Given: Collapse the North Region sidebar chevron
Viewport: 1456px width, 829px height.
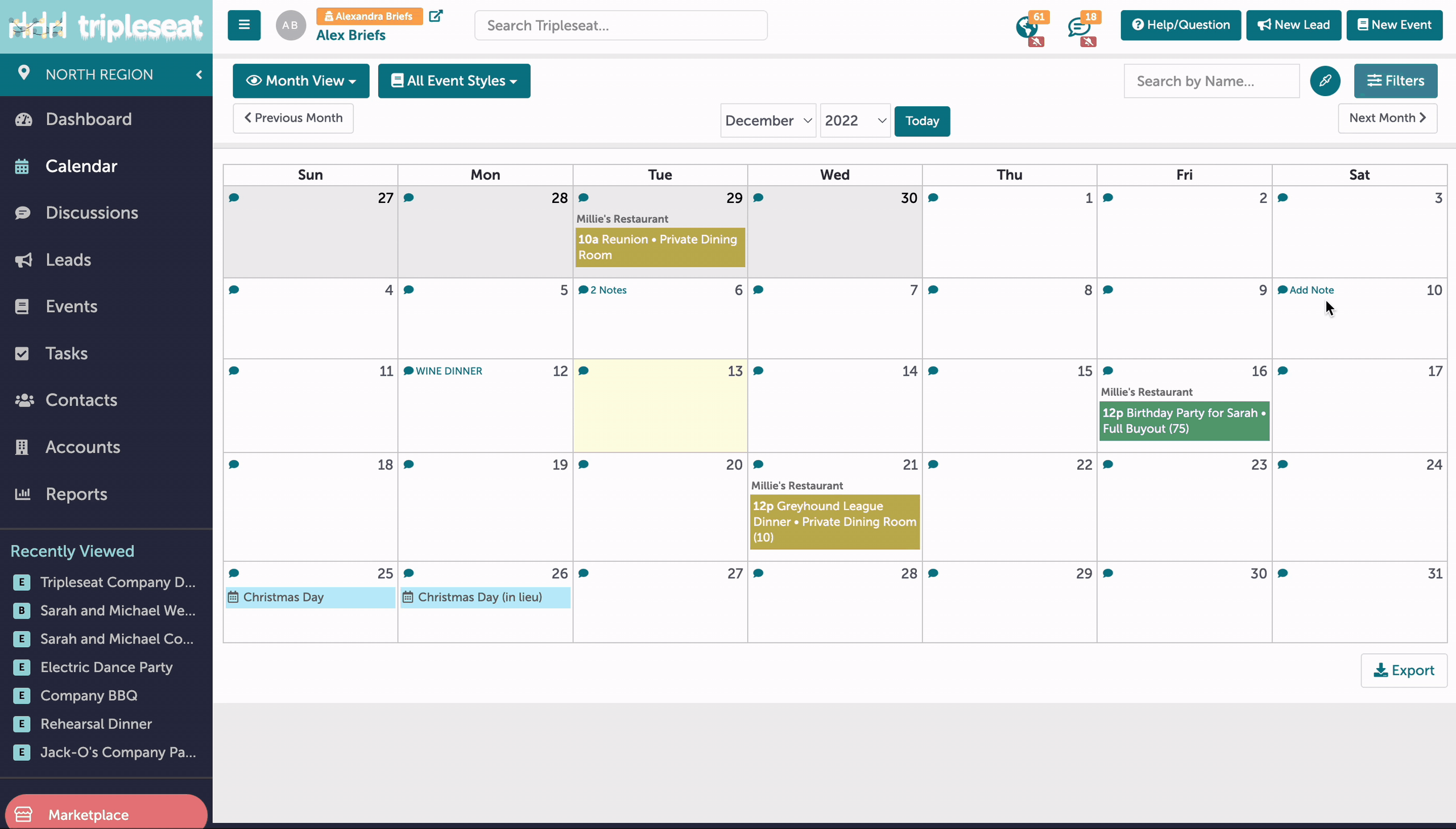Looking at the screenshot, I should click(x=198, y=74).
